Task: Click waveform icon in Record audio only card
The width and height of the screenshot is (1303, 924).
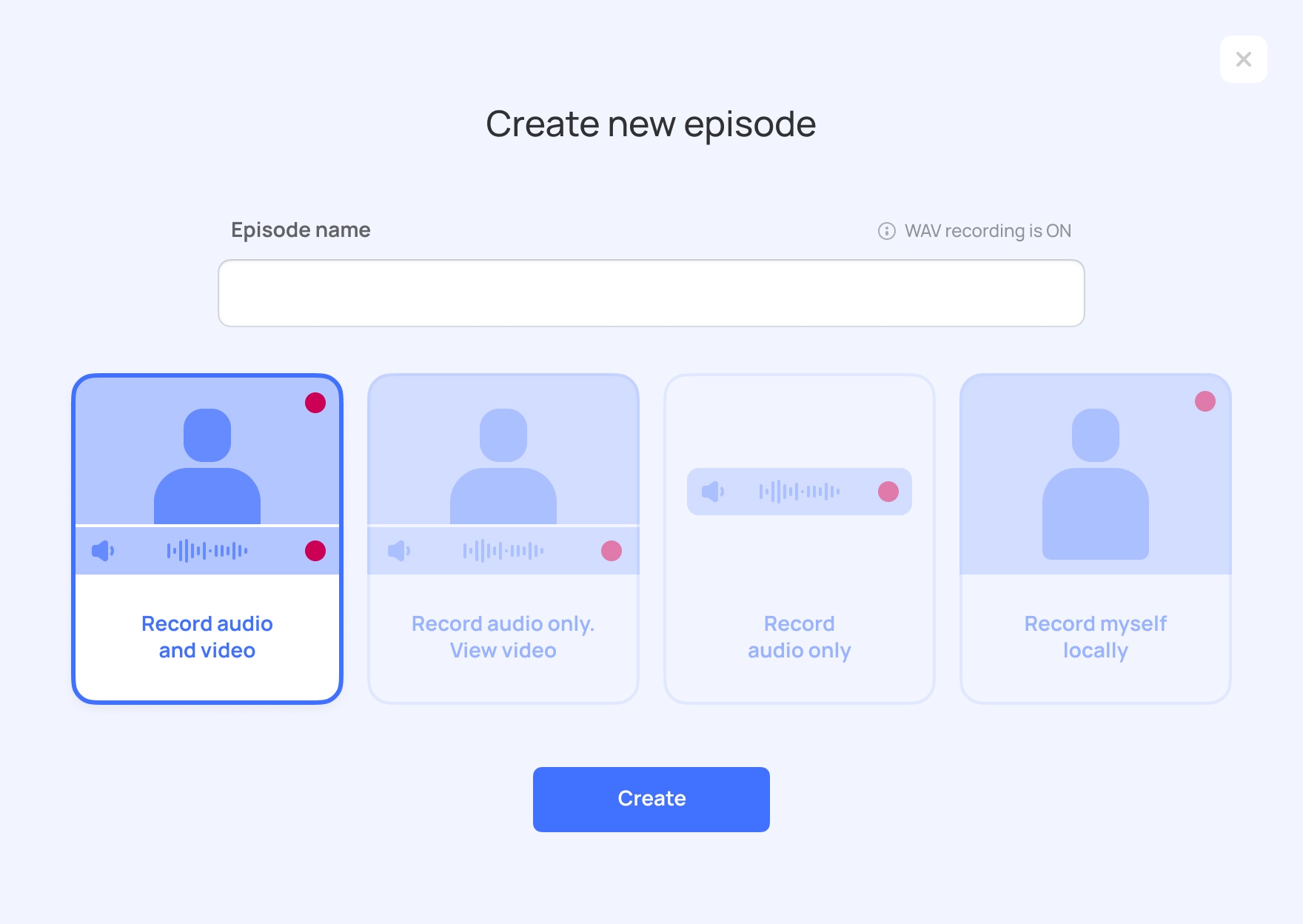Action: click(x=800, y=492)
